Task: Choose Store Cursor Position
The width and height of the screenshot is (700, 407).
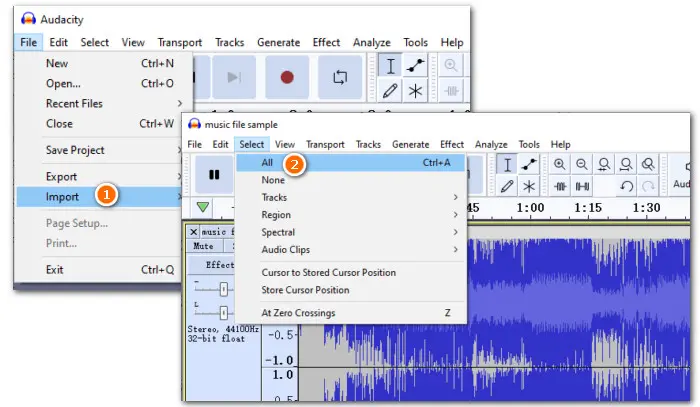Action: pyautogui.click(x=351, y=290)
